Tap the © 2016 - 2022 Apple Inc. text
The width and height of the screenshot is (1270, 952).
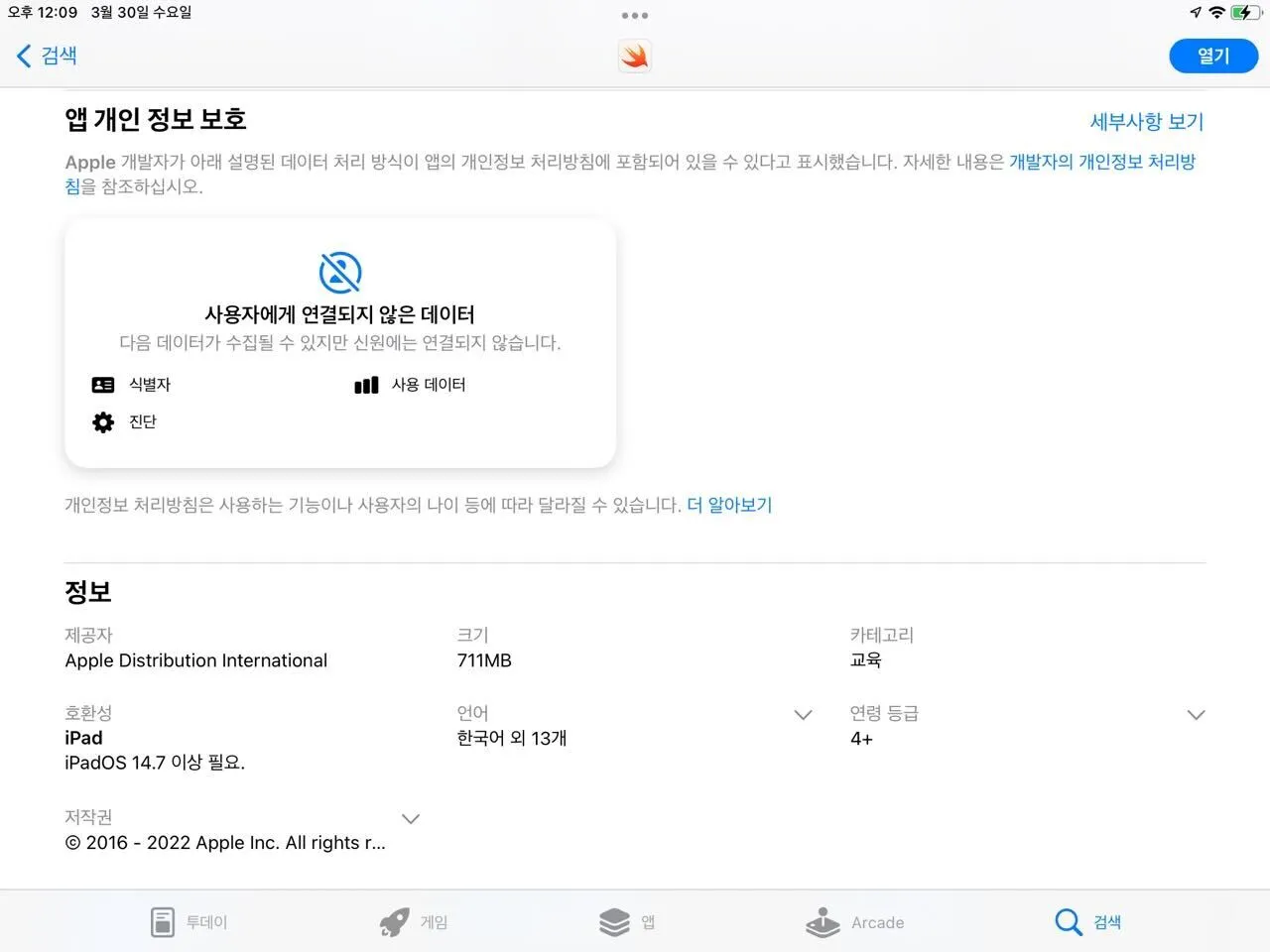click(x=225, y=843)
